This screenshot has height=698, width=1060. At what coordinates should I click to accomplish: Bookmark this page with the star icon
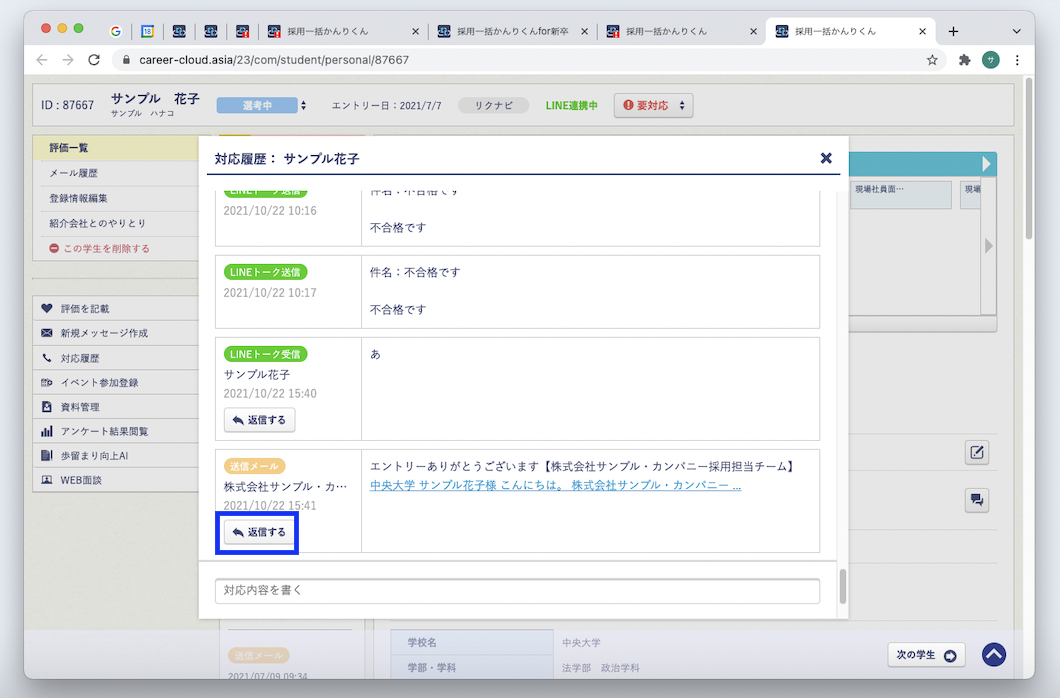(x=932, y=60)
